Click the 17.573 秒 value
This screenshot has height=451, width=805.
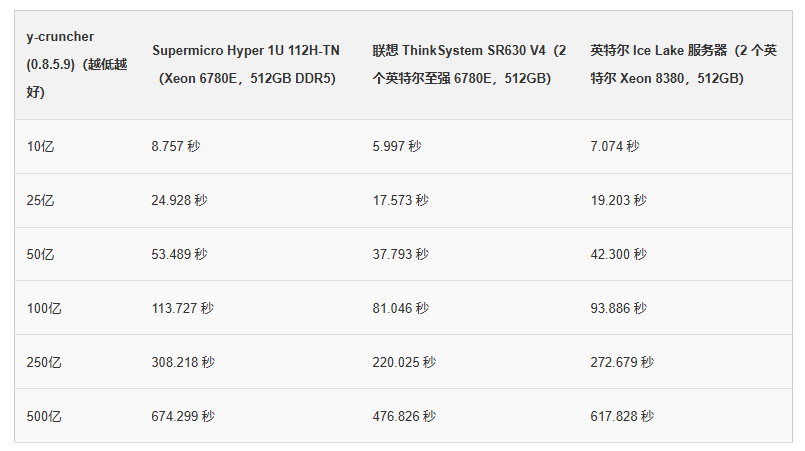coord(400,200)
